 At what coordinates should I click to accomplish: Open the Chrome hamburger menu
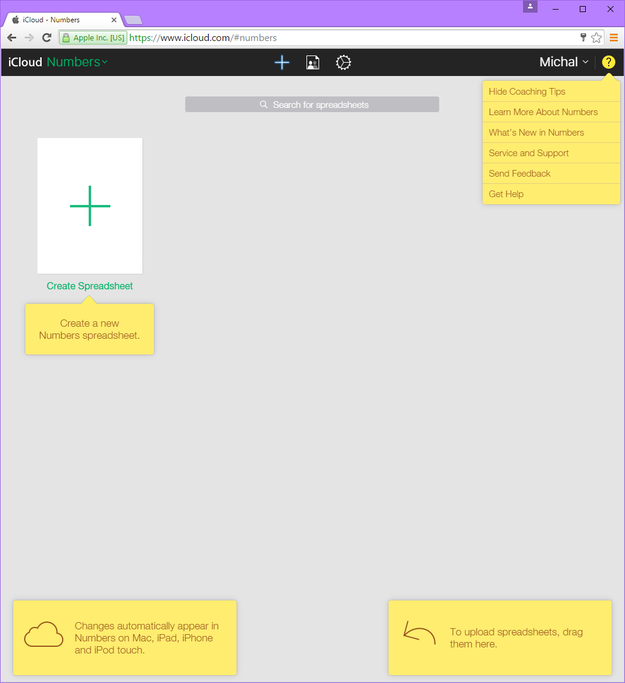click(x=614, y=38)
